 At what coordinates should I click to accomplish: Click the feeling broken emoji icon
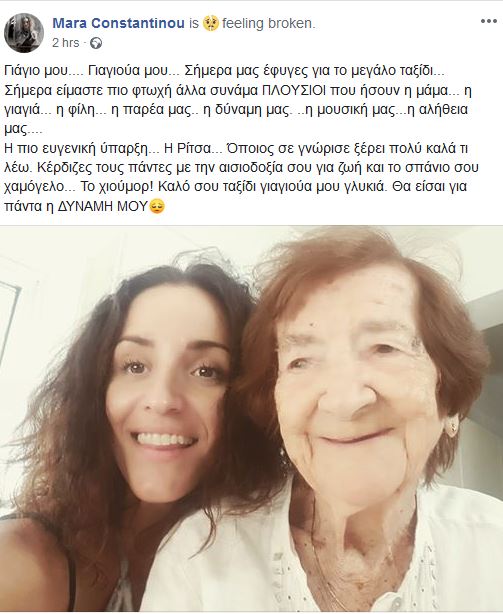pos(211,23)
